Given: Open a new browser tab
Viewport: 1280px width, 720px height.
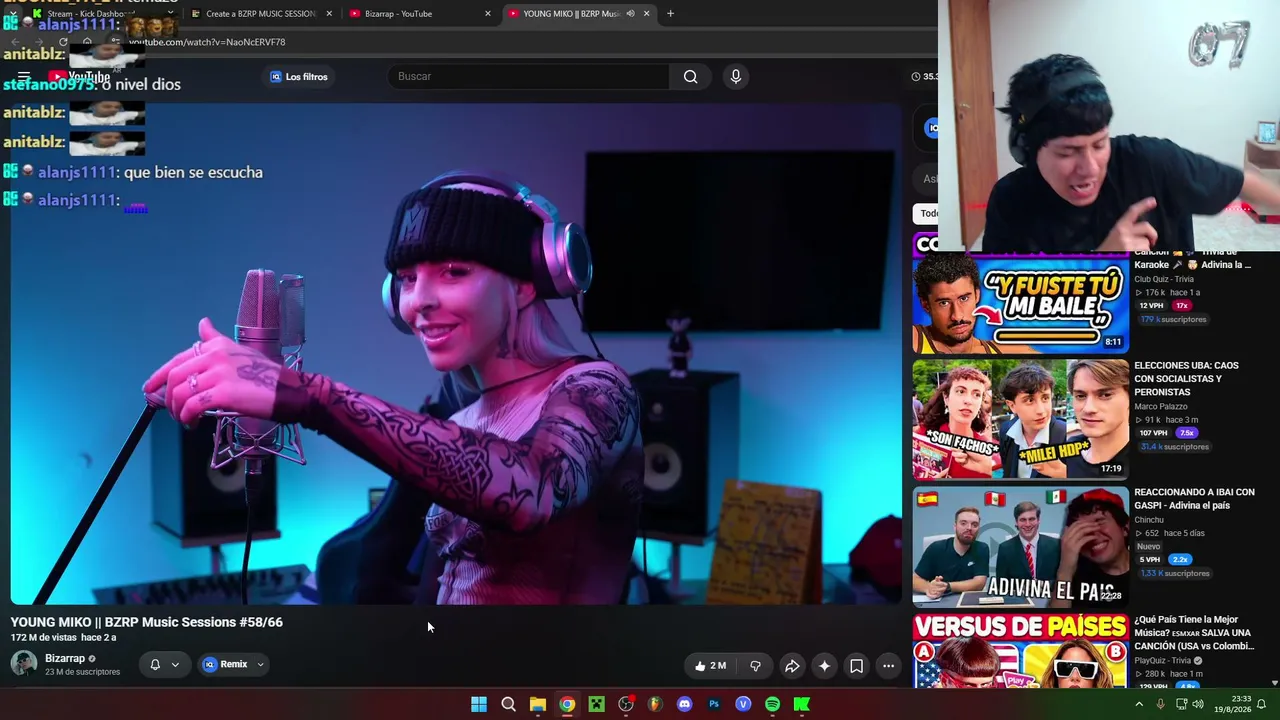Looking at the screenshot, I should pyautogui.click(x=670, y=14).
